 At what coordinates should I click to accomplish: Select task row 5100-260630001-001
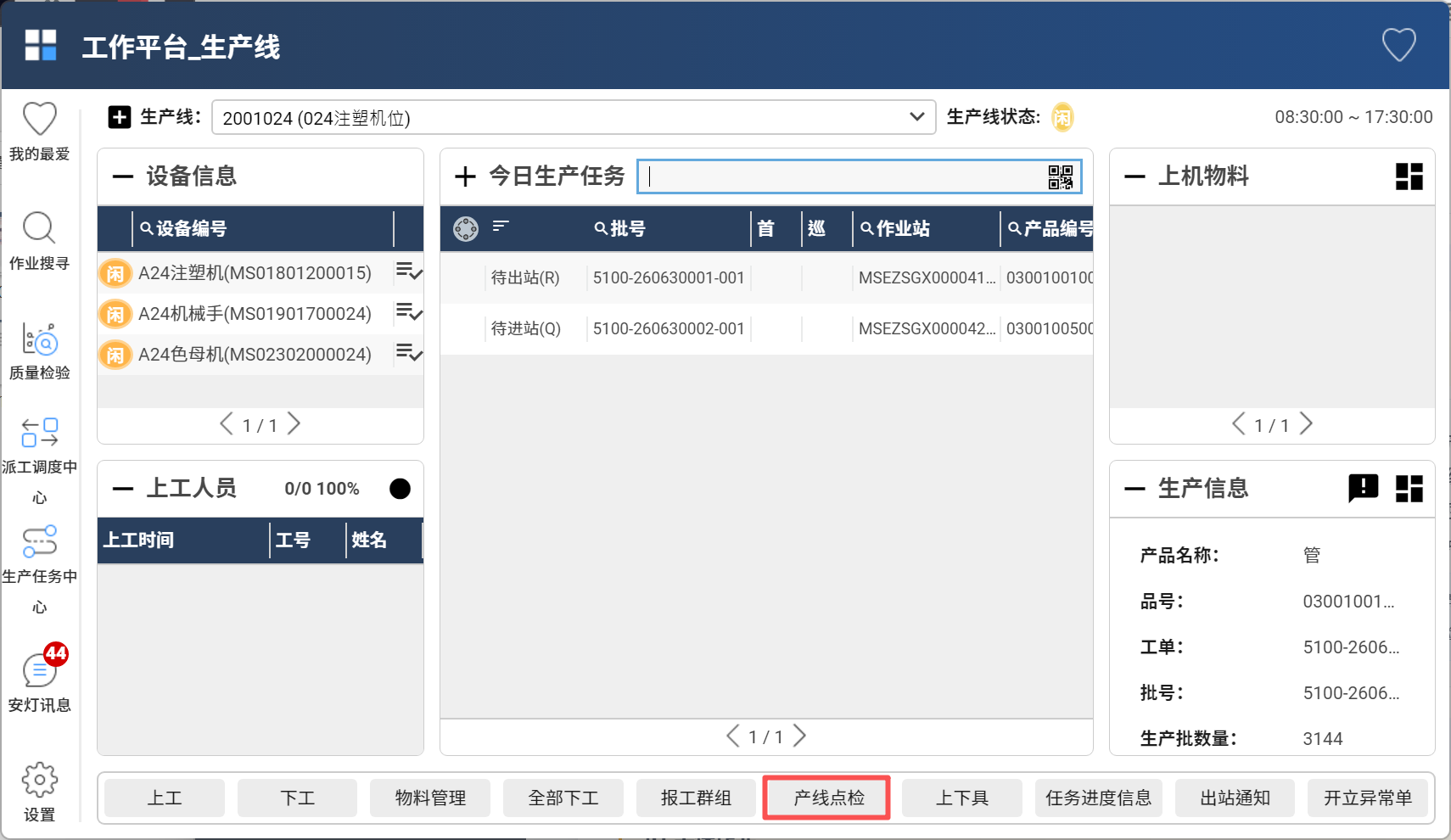coord(766,277)
